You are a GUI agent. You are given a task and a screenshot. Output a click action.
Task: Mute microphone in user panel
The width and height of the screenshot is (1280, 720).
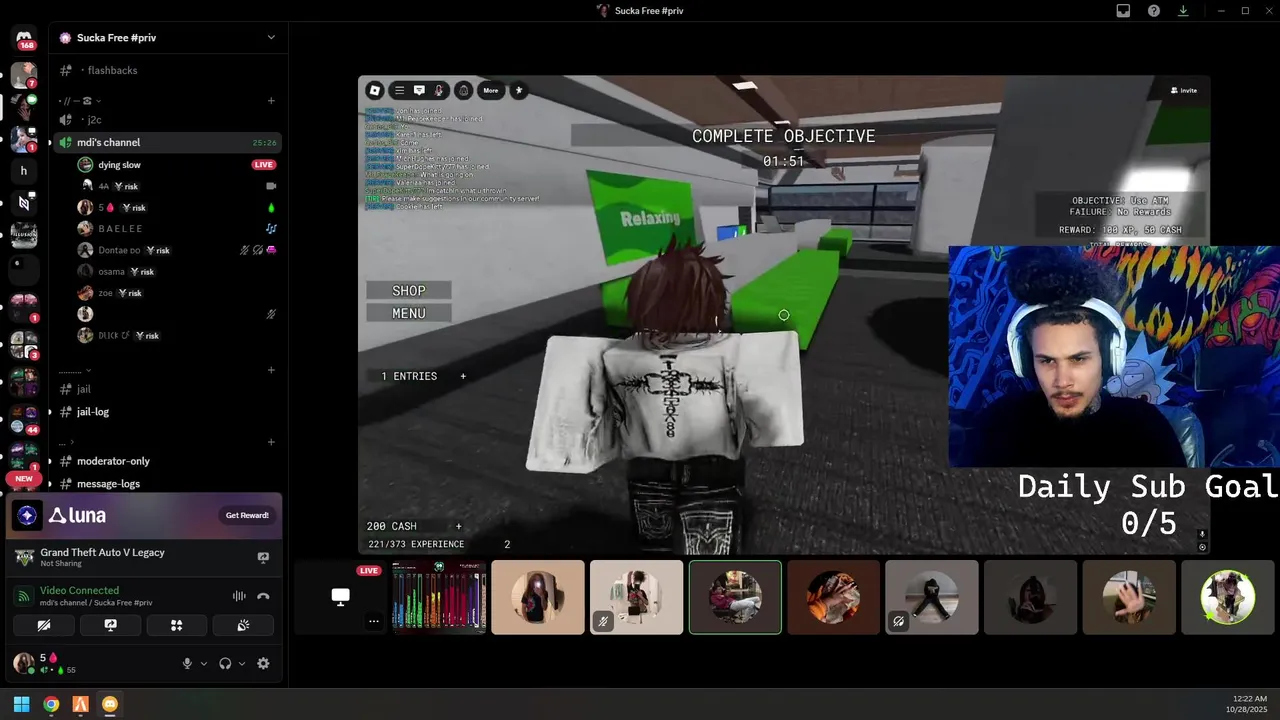pyautogui.click(x=187, y=663)
